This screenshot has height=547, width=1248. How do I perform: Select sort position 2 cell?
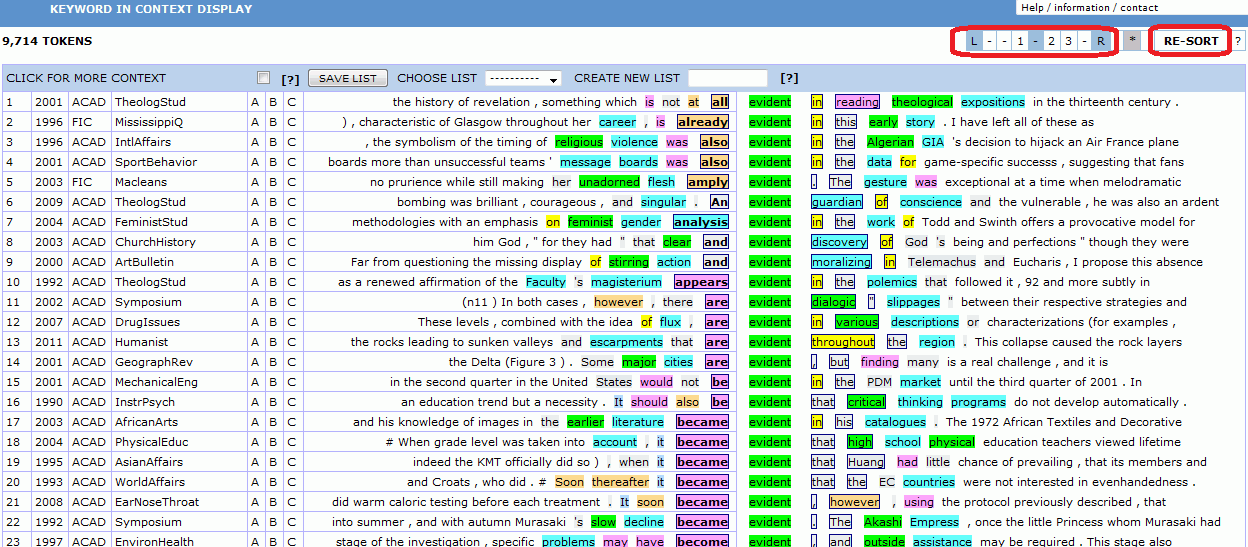tap(1051, 41)
